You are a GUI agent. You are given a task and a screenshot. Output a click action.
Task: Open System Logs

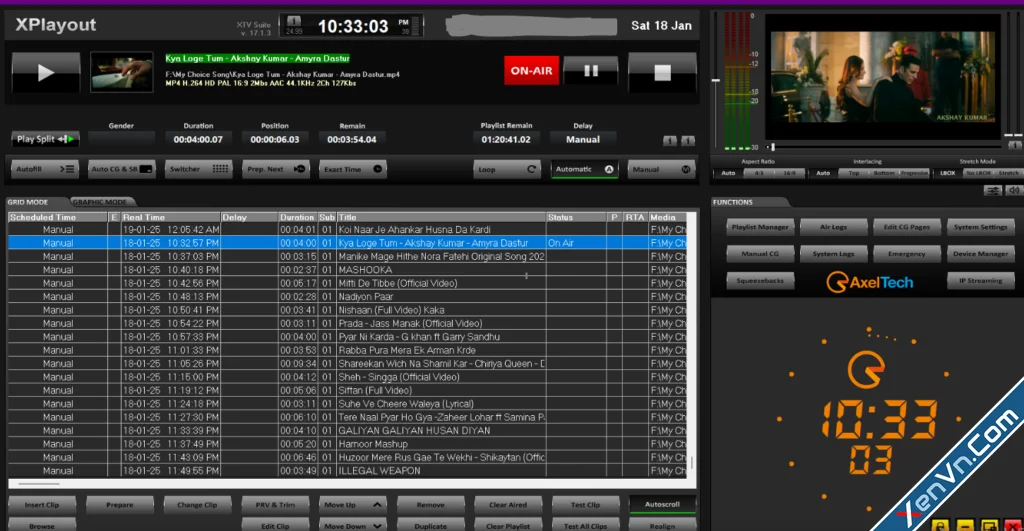click(833, 254)
